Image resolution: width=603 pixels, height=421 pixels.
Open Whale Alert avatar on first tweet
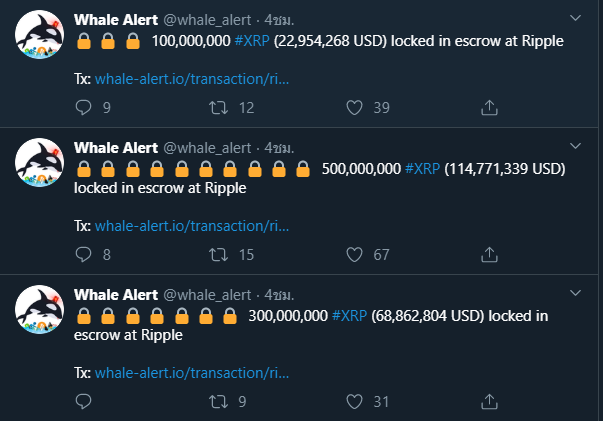[41, 37]
